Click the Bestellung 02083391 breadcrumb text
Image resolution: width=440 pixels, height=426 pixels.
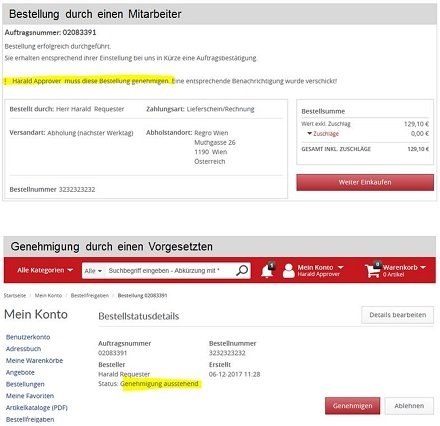[x=142, y=295]
